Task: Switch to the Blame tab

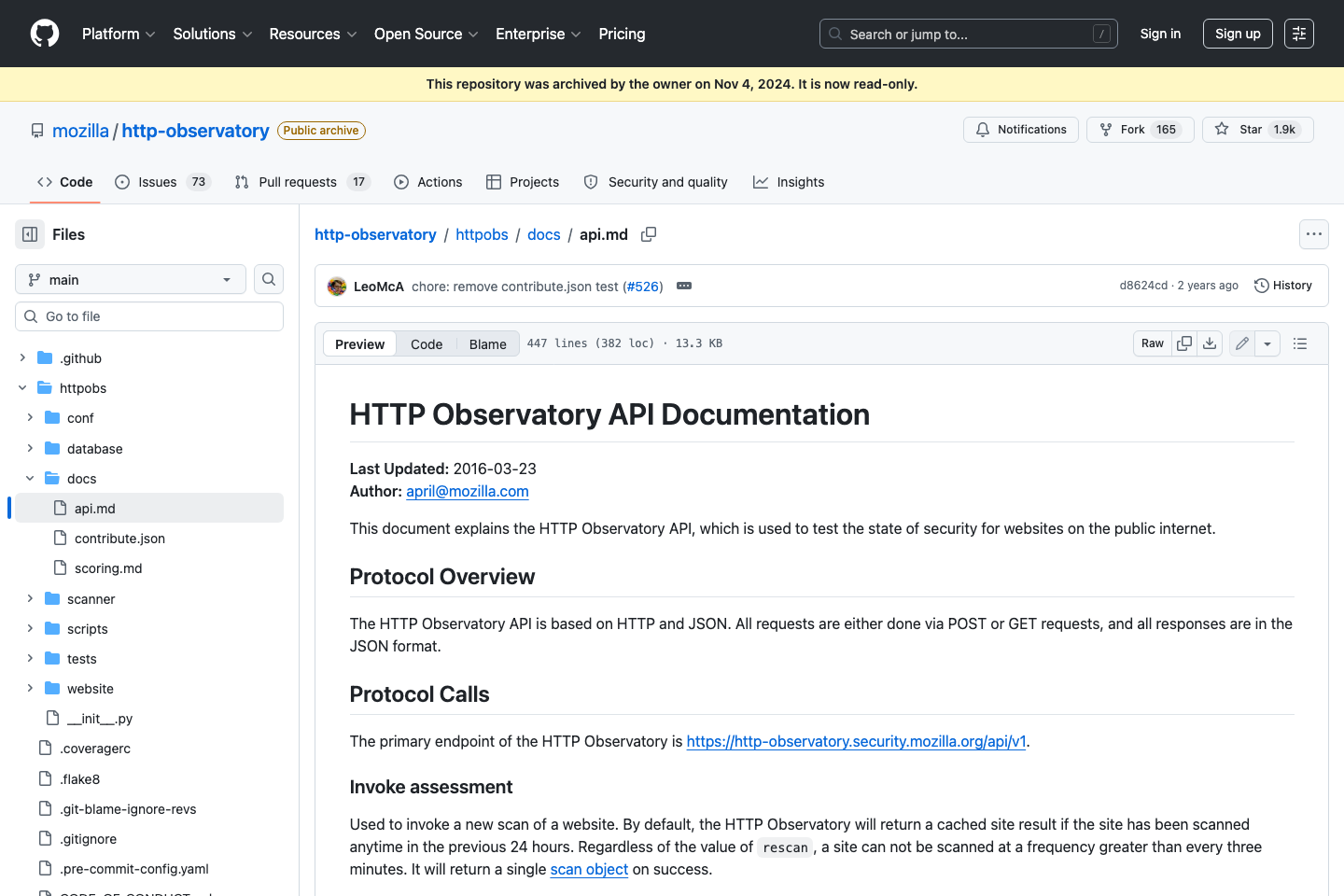Action: (x=487, y=343)
